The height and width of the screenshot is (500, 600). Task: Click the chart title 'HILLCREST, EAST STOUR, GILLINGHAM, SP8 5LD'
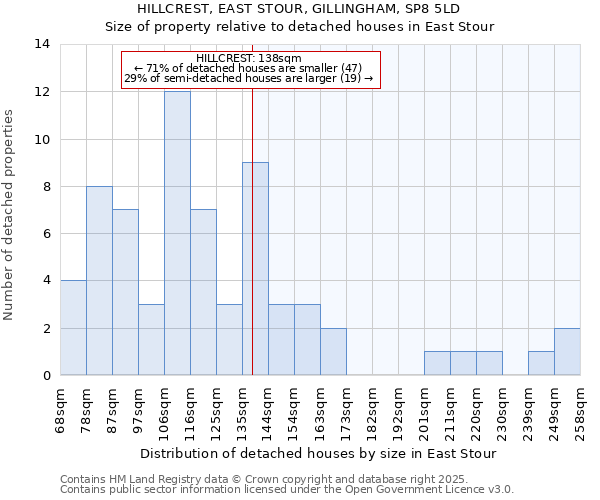click(298, 8)
